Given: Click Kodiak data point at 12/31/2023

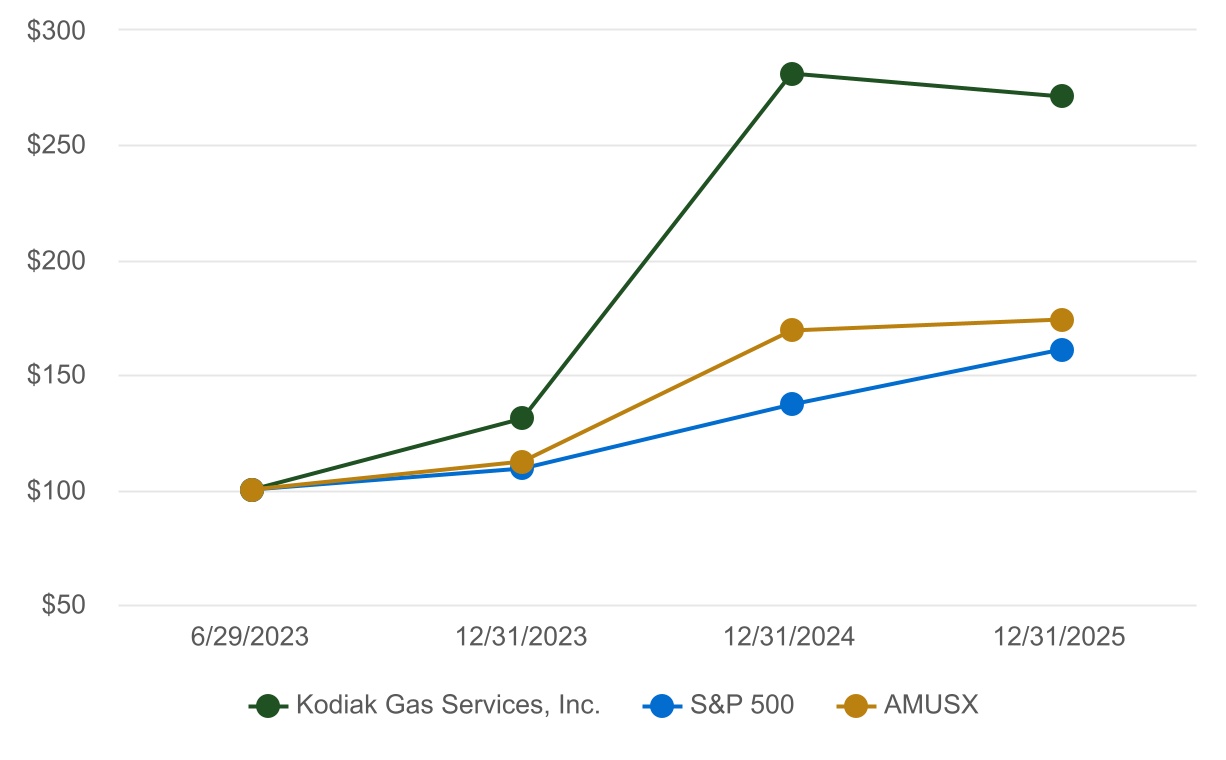Looking at the screenshot, I should point(522,418).
